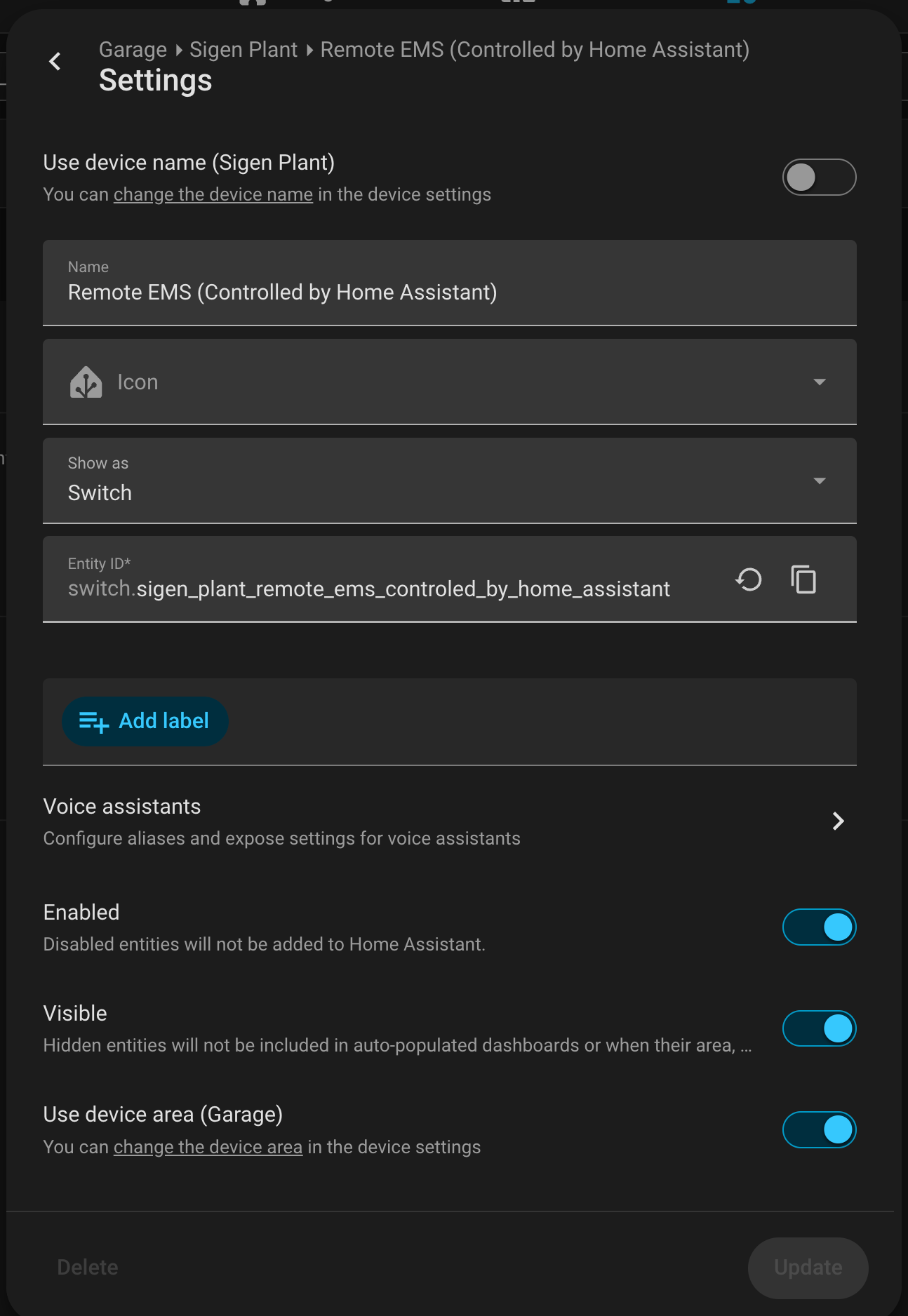Screen dimensions: 908x1316
Task: Click the 'Hidden entities will not be included' description
Action: [x=397, y=1046]
